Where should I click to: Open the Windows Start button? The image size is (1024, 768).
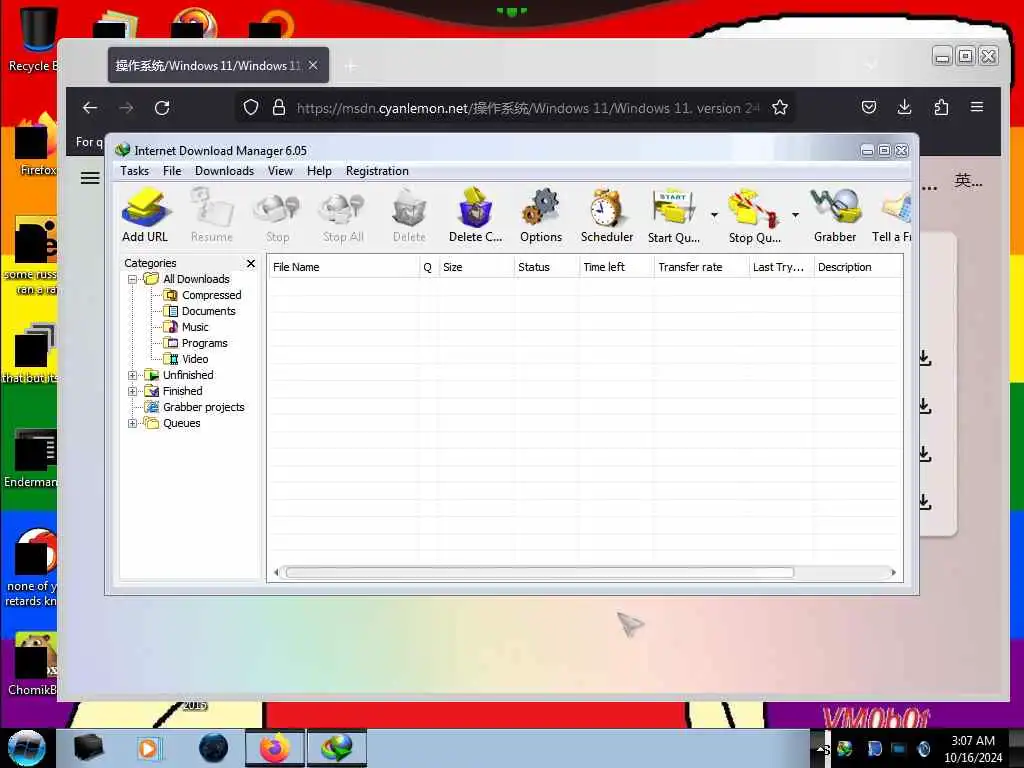(x=27, y=748)
